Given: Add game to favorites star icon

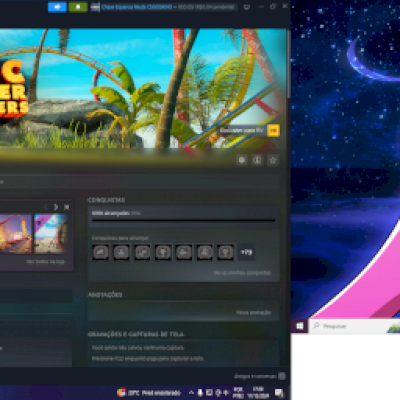Looking at the screenshot, I should [273, 160].
